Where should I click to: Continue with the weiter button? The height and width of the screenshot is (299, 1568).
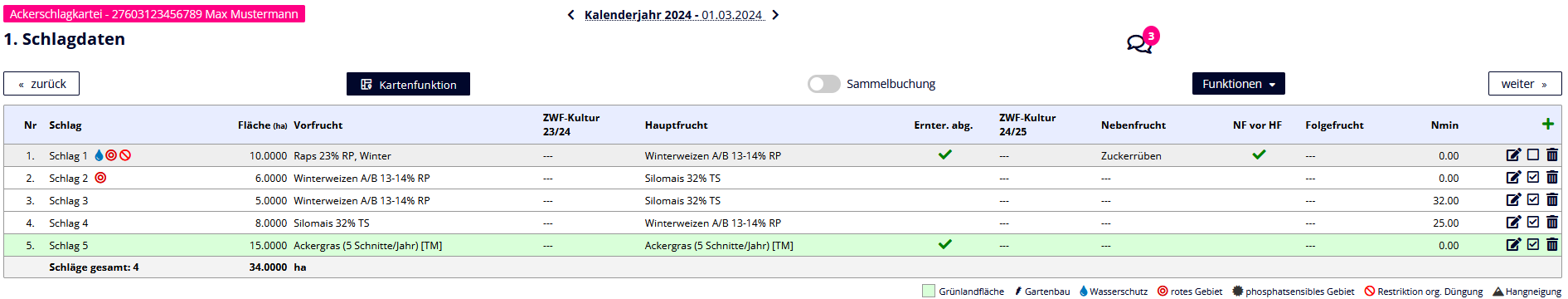click(1524, 84)
